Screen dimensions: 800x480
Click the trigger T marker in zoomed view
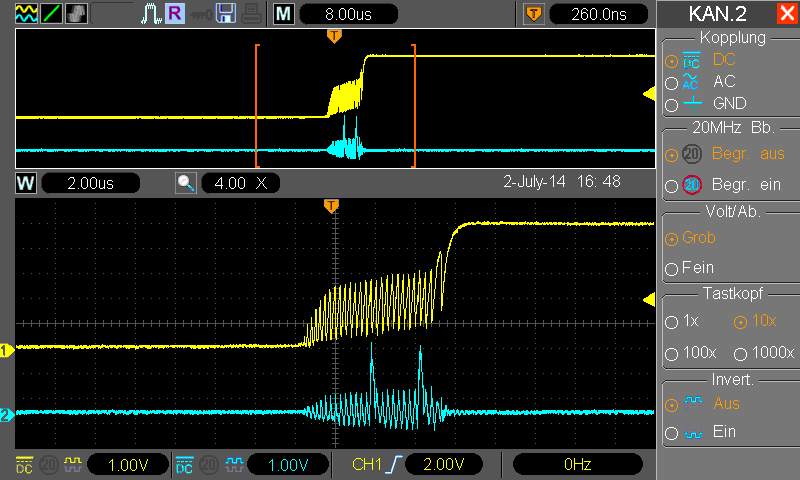point(332,206)
